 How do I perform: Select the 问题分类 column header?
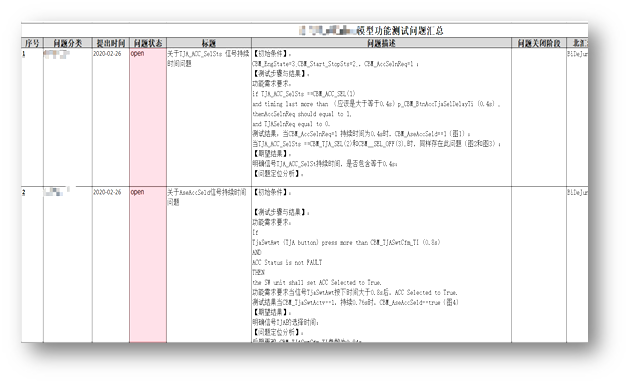68,43
